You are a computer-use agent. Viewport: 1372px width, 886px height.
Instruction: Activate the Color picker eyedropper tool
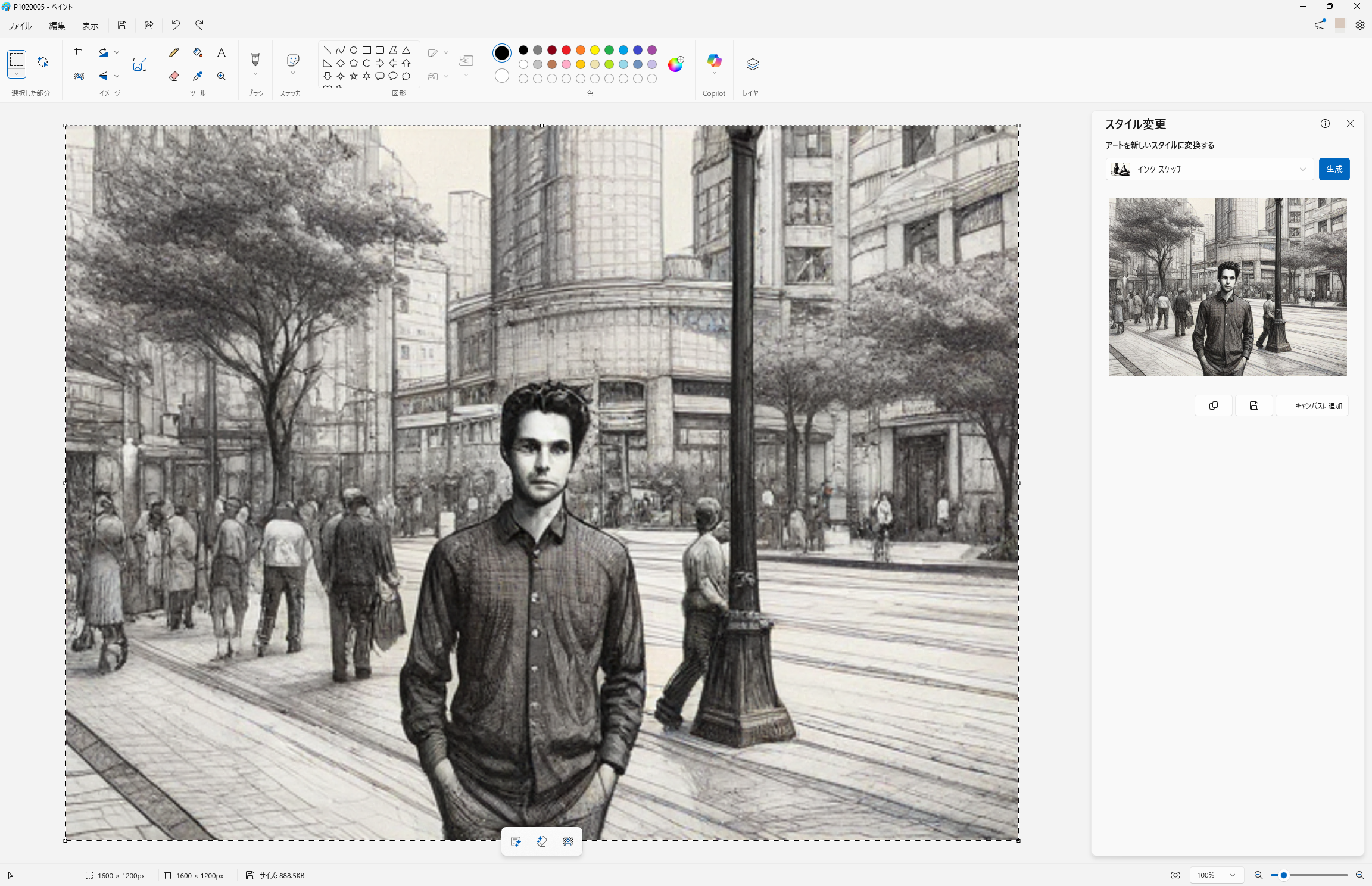pyautogui.click(x=198, y=76)
